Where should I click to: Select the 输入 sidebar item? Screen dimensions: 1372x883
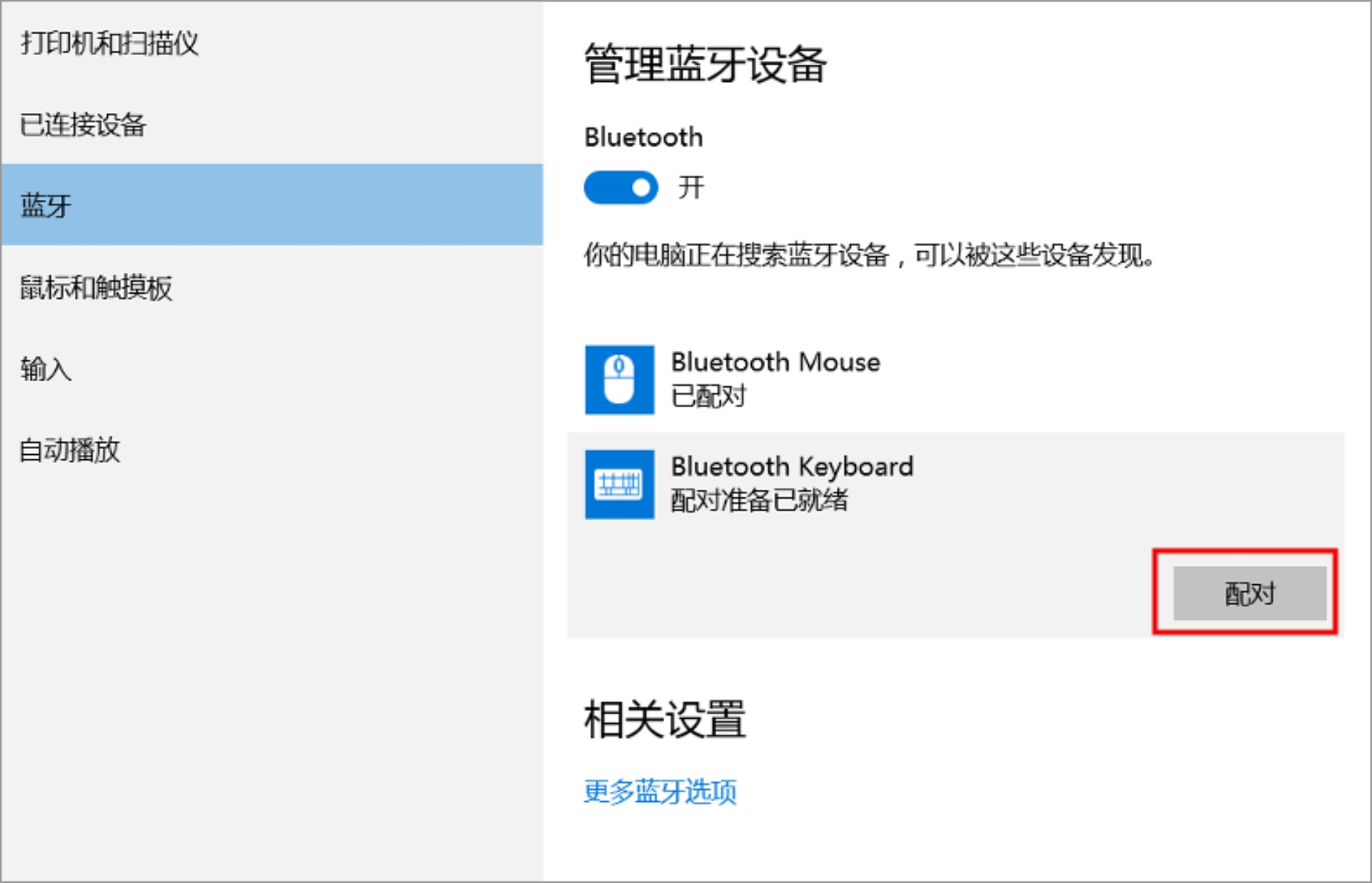click(x=45, y=369)
